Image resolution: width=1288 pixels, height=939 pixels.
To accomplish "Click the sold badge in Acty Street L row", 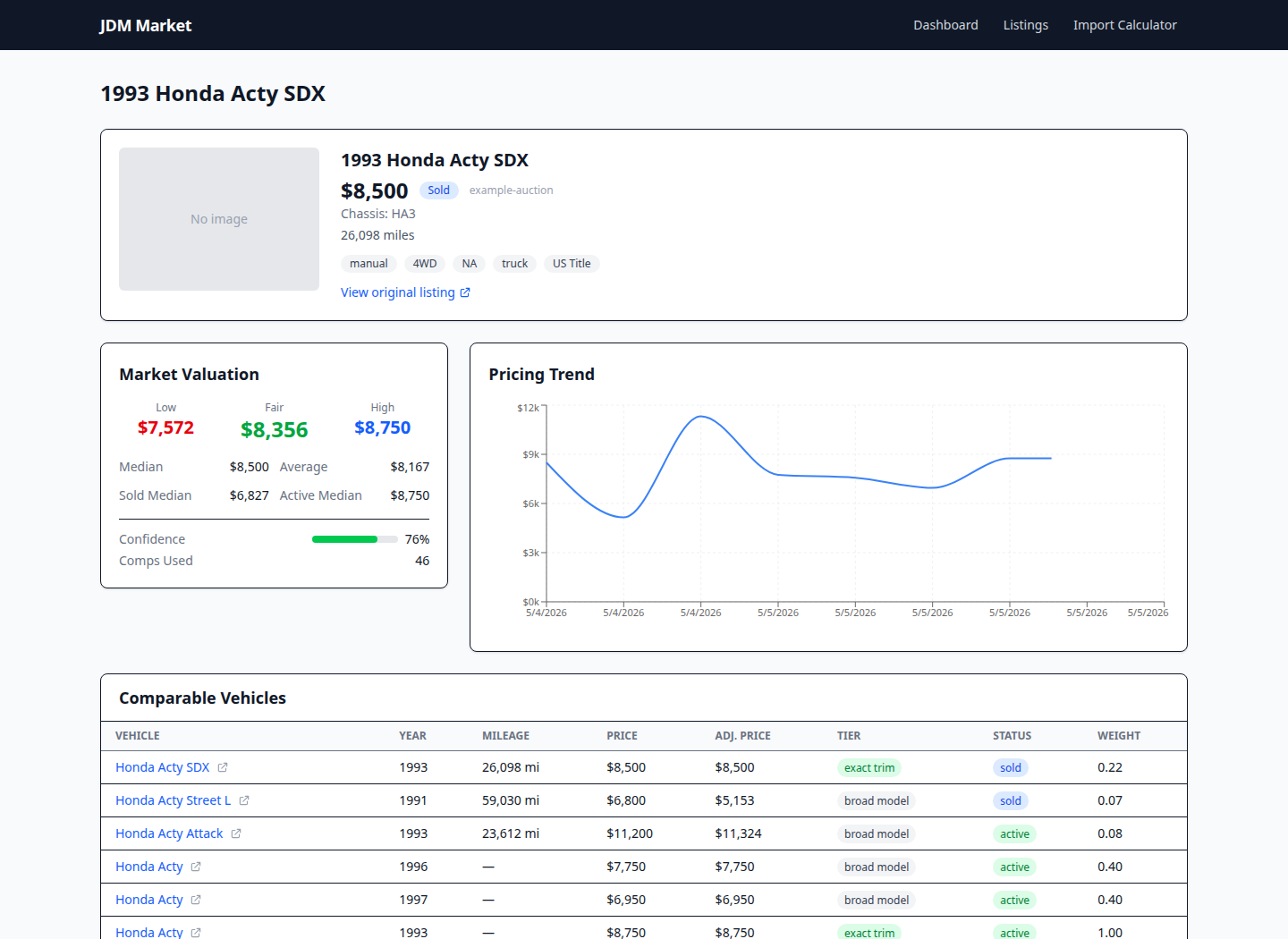I will tap(1011, 800).
